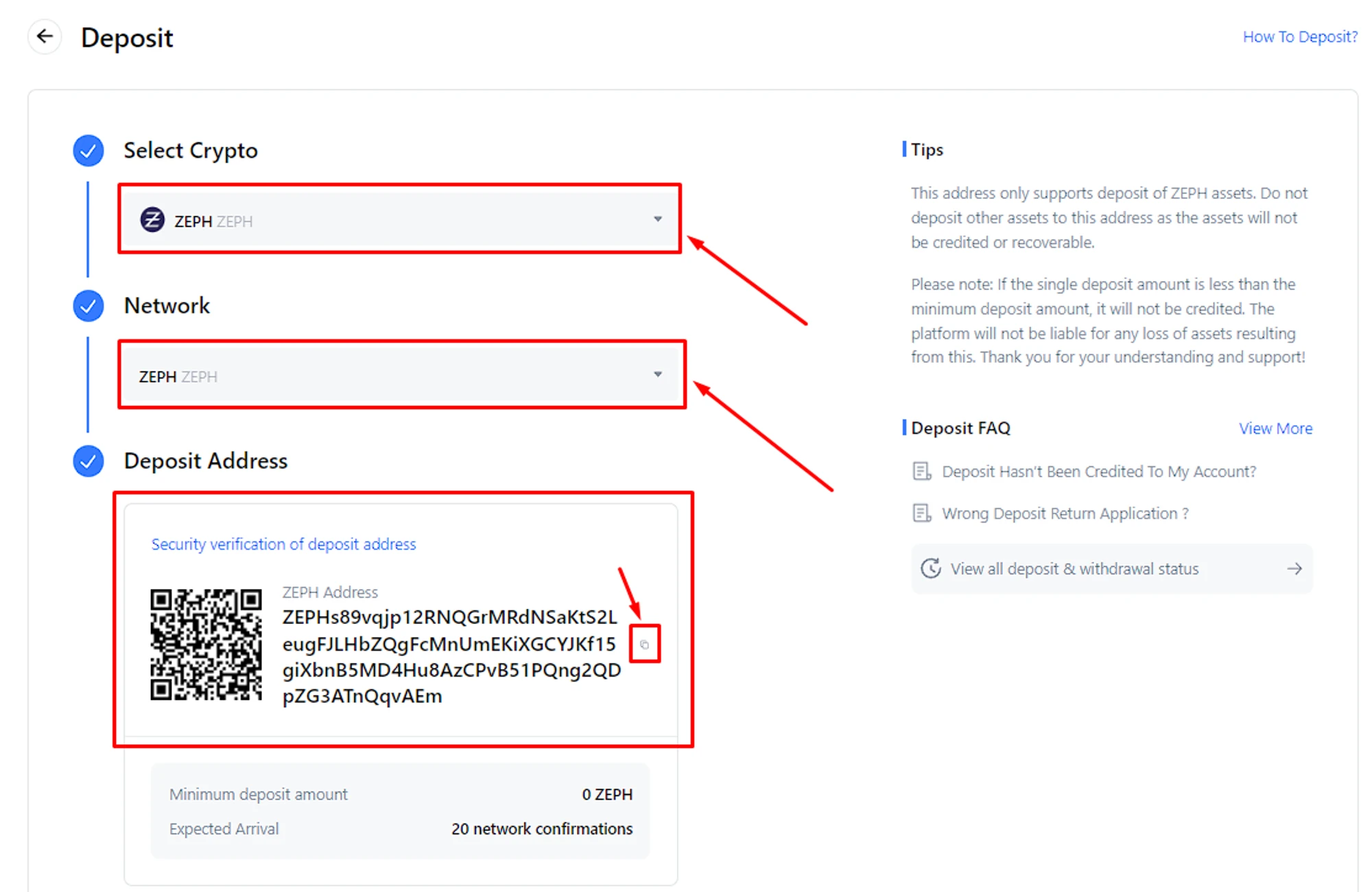Click the back arrow icon
The height and width of the screenshot is (892, 1372).
point(45,36)
